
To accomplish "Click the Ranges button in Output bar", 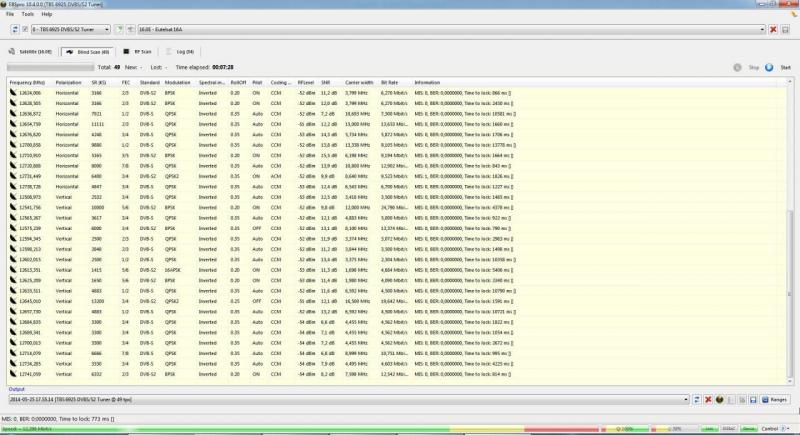I will [x=774, y=399].
